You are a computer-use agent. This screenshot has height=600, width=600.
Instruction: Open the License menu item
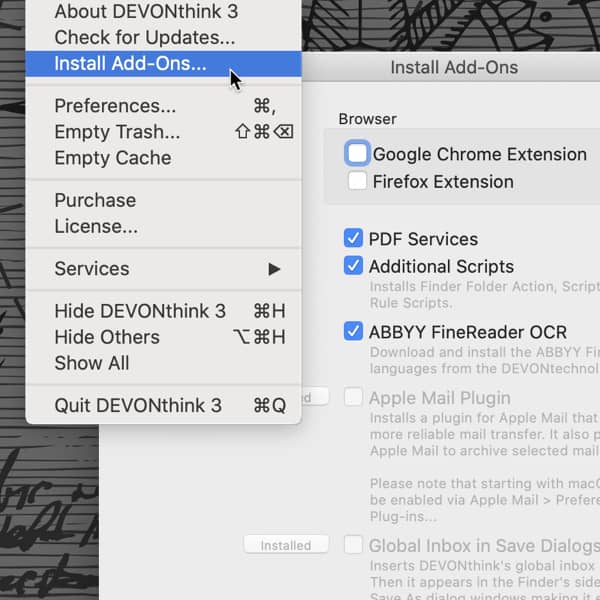click(x=163, y=226)
